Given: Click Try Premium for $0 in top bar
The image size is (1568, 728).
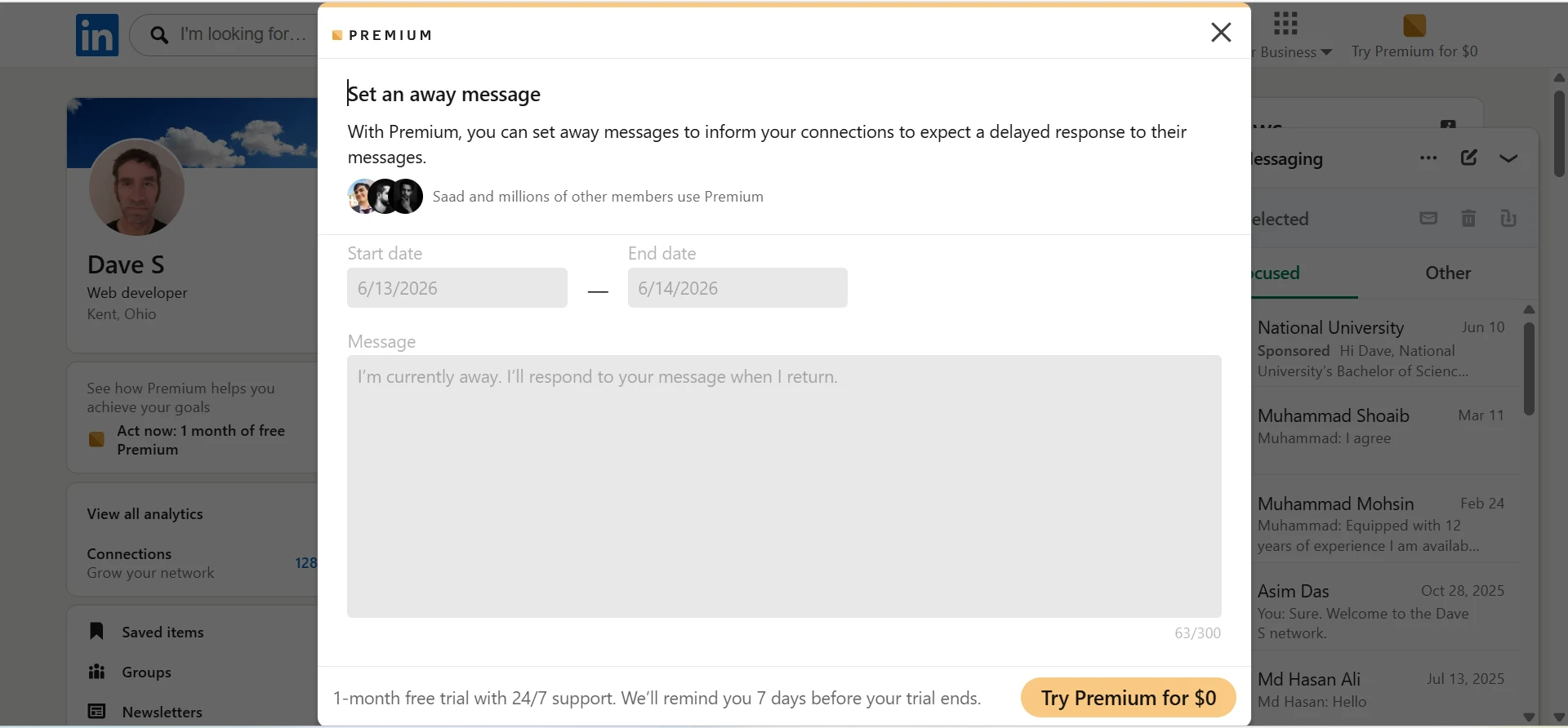Looking at the screenshot, I should [x=1414, y=51].
